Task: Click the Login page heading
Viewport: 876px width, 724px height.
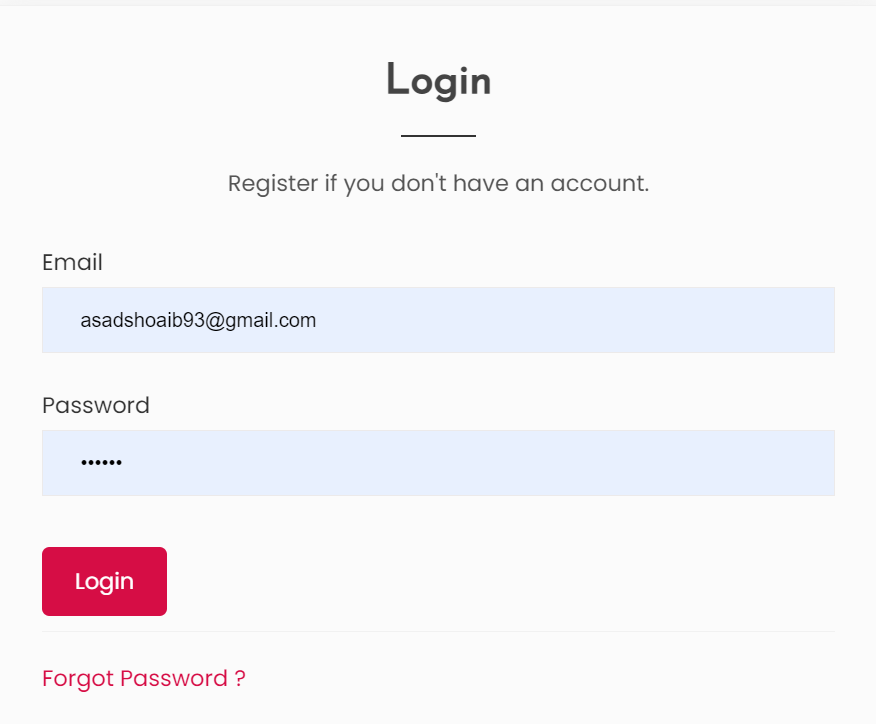Action: click(438, 81)
